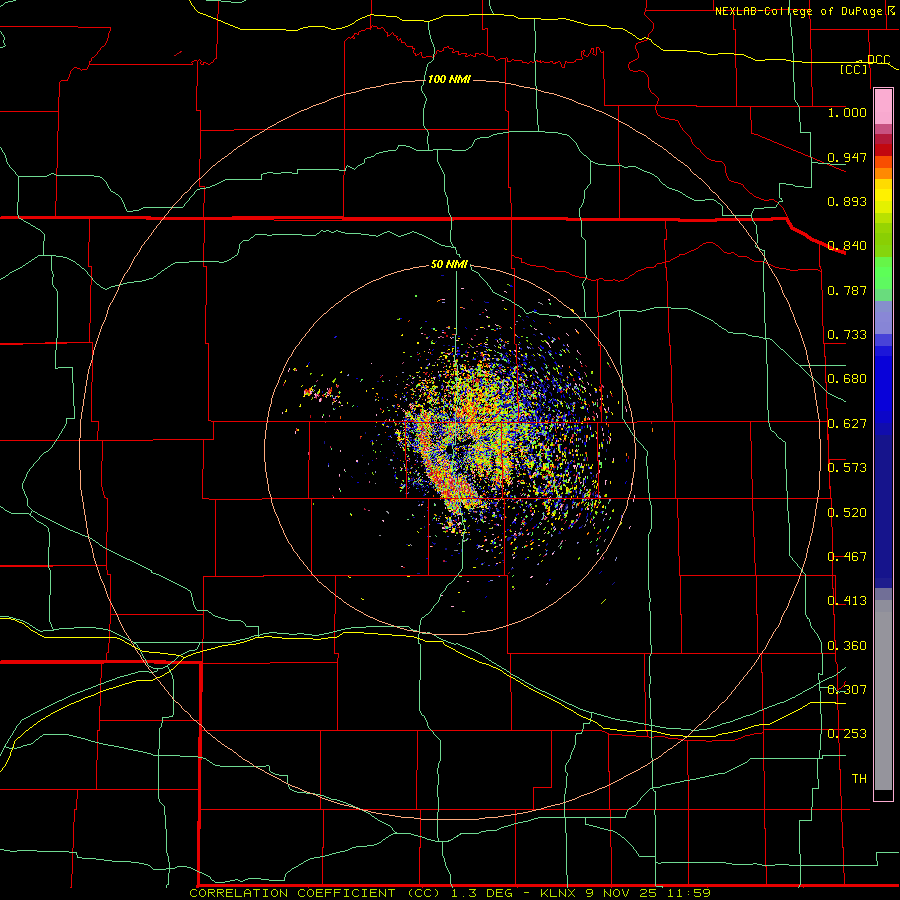Screen dimensions: 900x900
Task: Pick the red legend swatch just above 0.947
Action: pos(883,150)
